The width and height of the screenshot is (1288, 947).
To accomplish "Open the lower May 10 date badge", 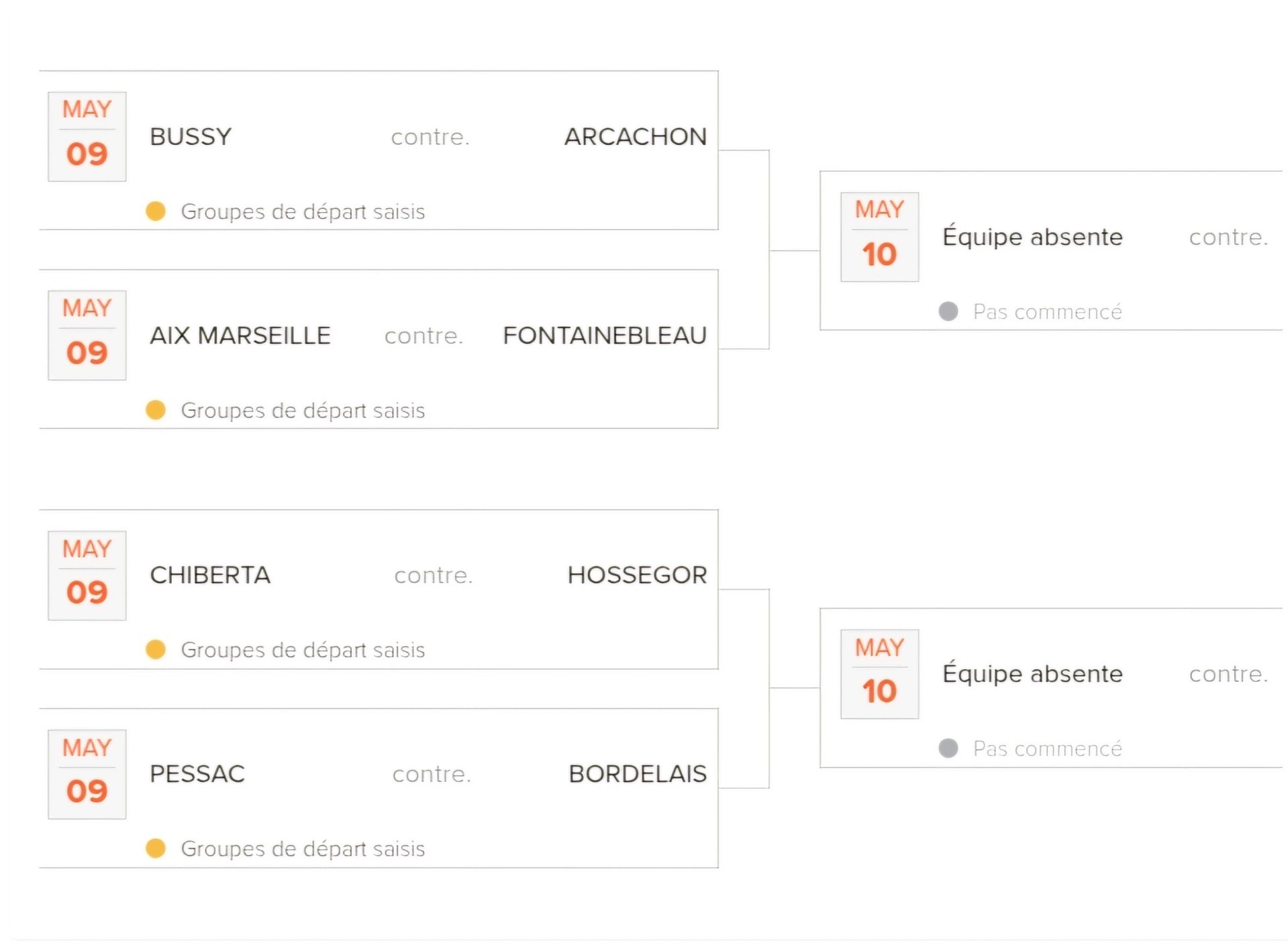I will [879, 674].
